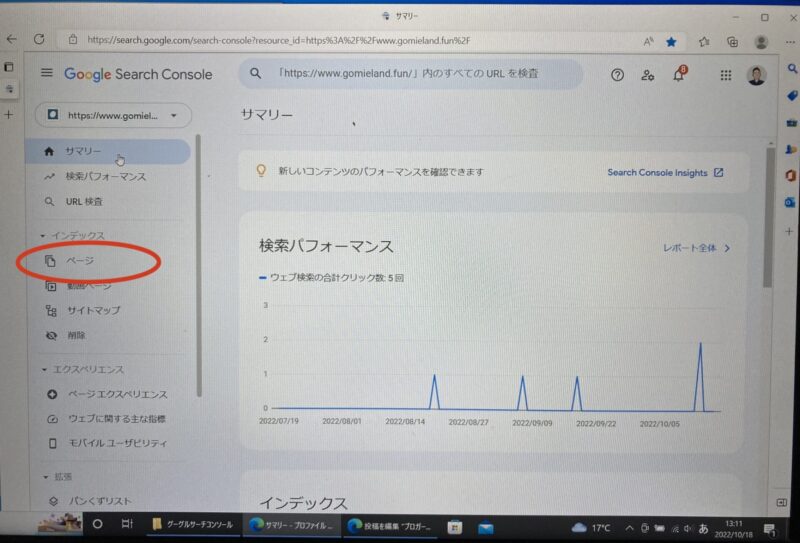Reload the page with refresh icon
Image resolution: width=800 pixels, height=543 pixels.
tap(39, 39)
